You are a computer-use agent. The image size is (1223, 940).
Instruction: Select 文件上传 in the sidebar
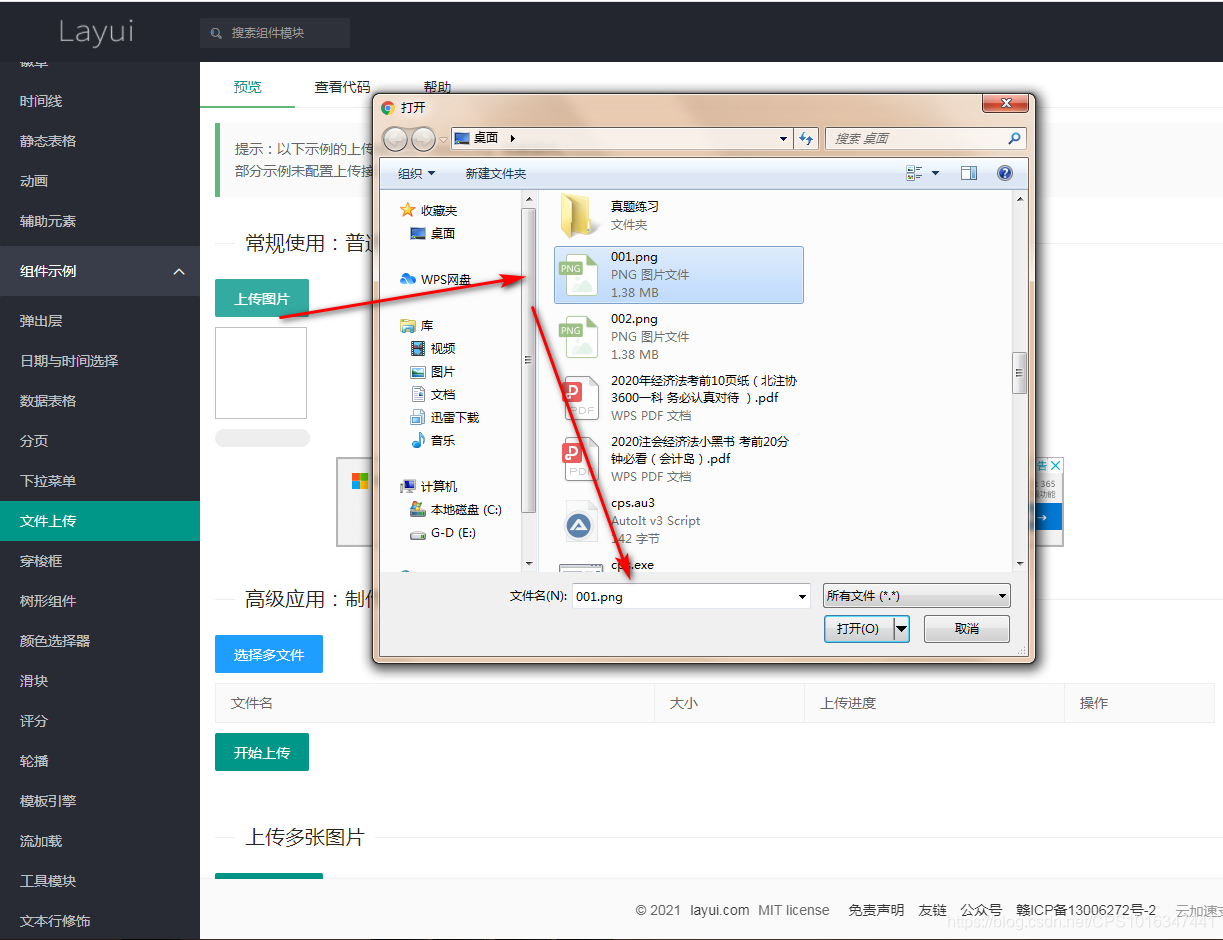pos(100,521)
